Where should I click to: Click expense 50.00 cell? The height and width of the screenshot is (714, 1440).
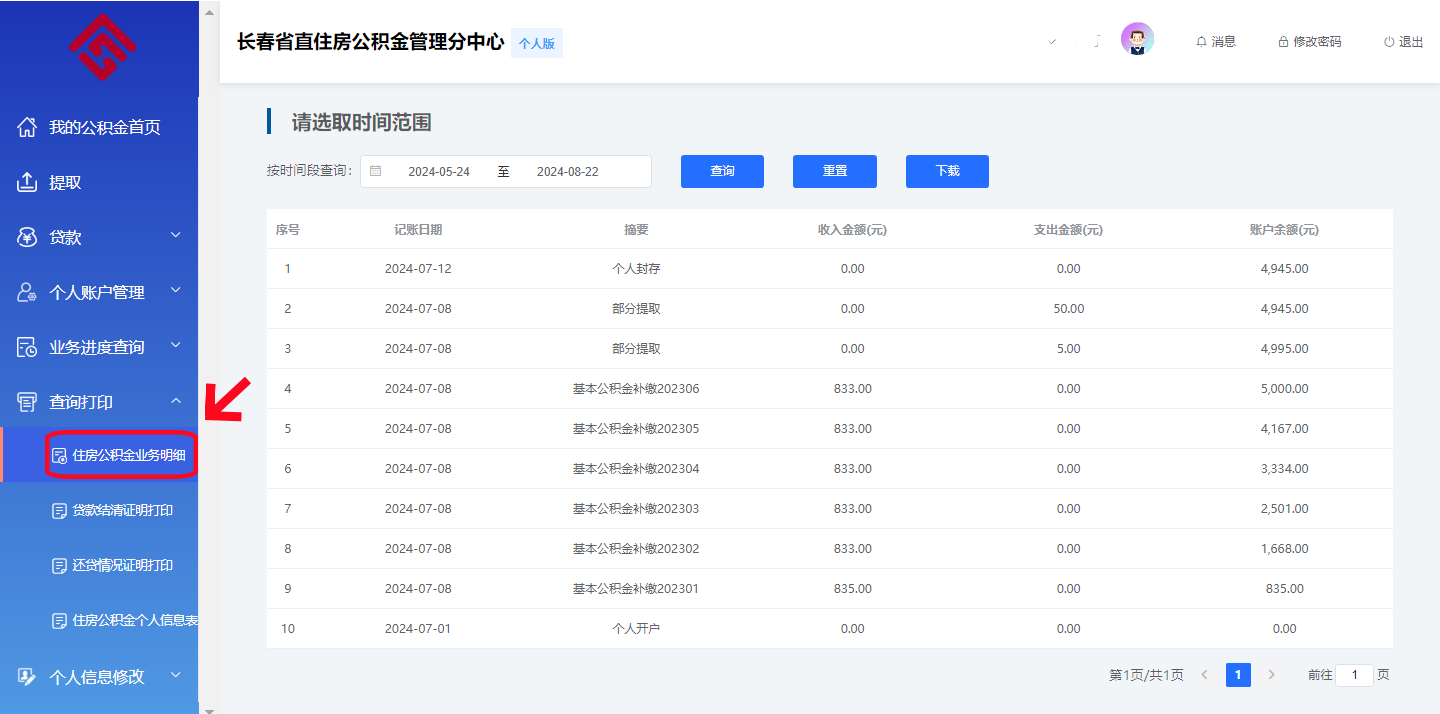click(1068, 309)
